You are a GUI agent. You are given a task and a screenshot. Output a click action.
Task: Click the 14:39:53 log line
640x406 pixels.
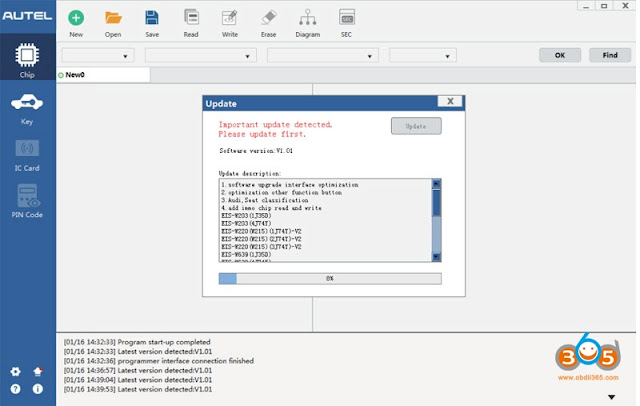(x=138, y=389)
